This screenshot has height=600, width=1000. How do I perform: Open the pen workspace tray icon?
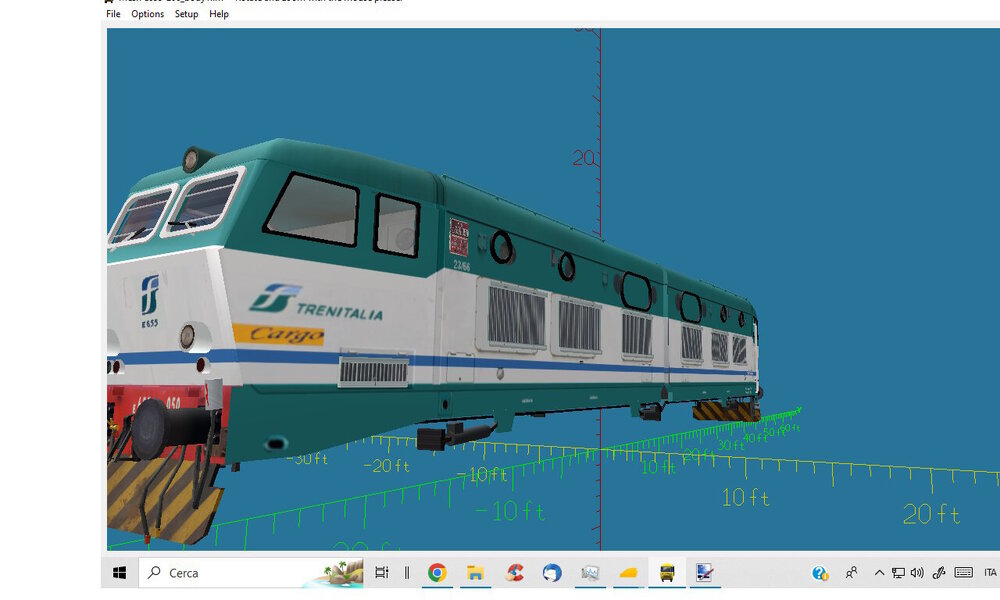[939, 573]
